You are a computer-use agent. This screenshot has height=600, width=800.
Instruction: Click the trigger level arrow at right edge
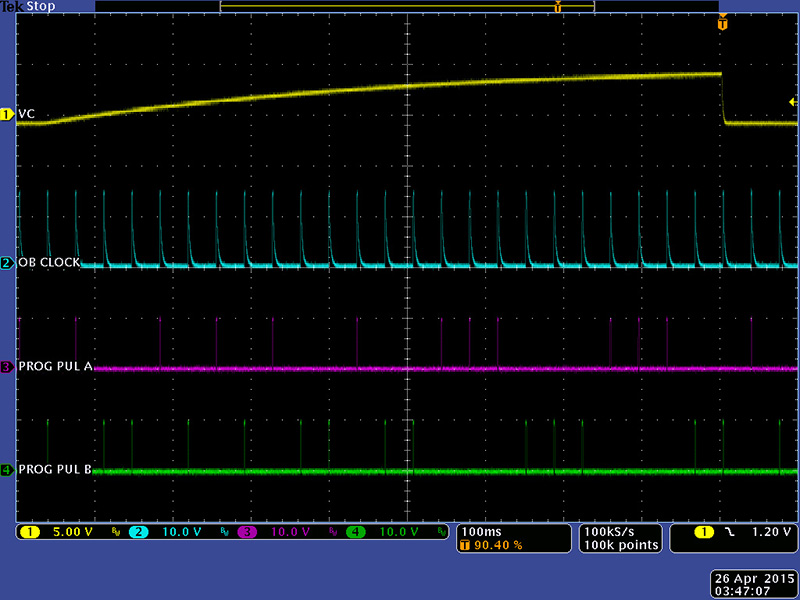pos(792,101)
